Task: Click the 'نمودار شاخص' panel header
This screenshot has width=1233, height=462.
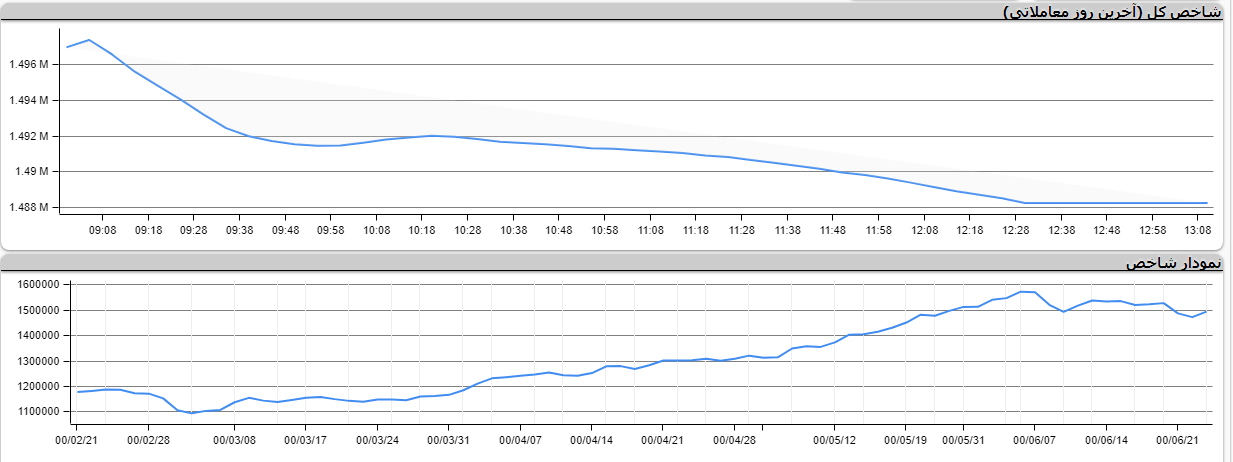Action: coord(1173,263)
